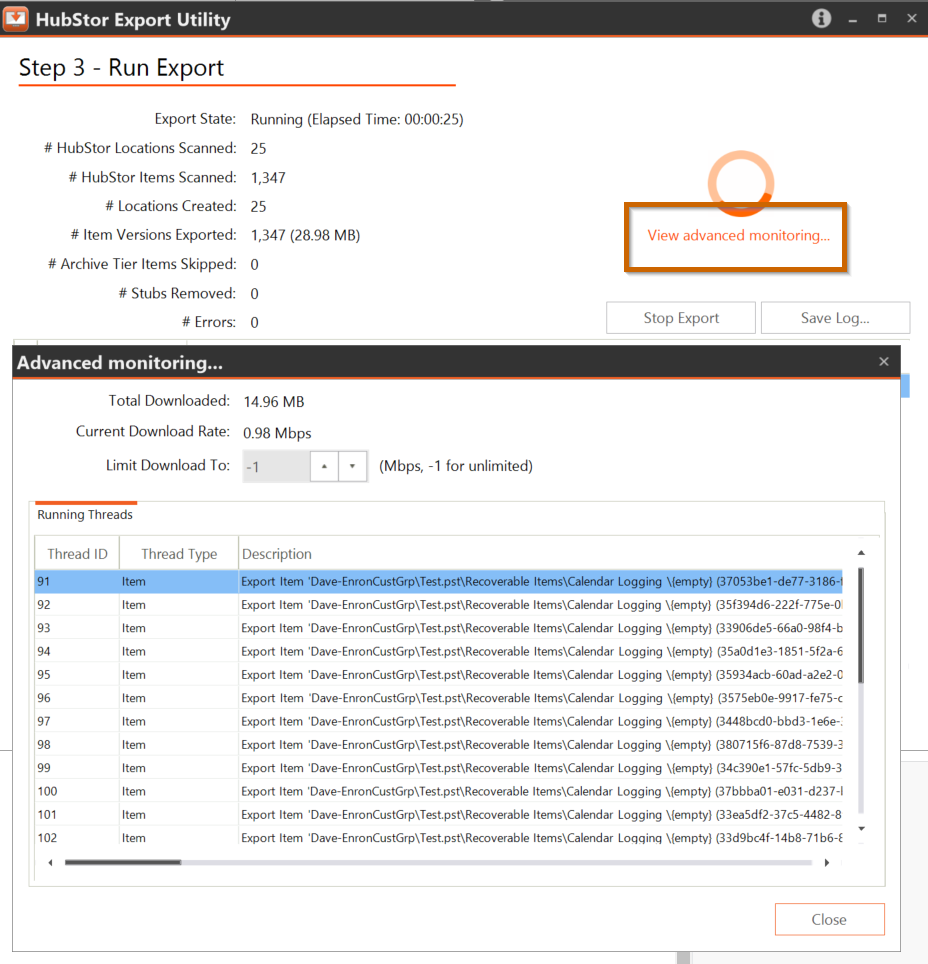Select thread 96 row
This screenshot has height=964, width=928.
point(438,698)
